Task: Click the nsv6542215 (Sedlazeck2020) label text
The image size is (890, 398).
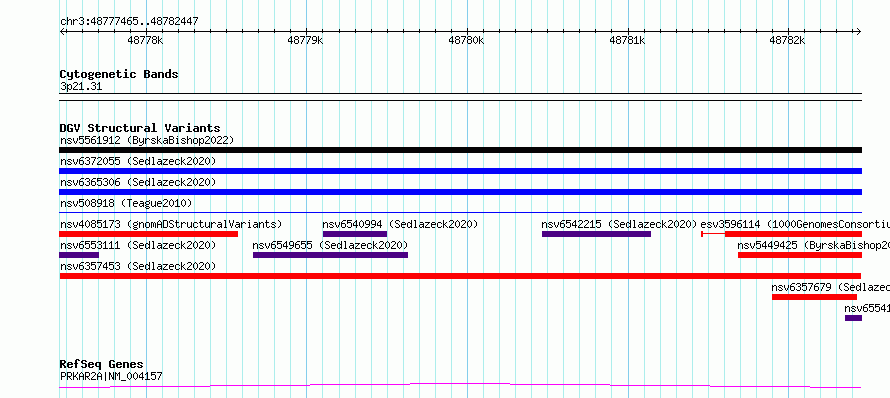Action: (619, 224)
